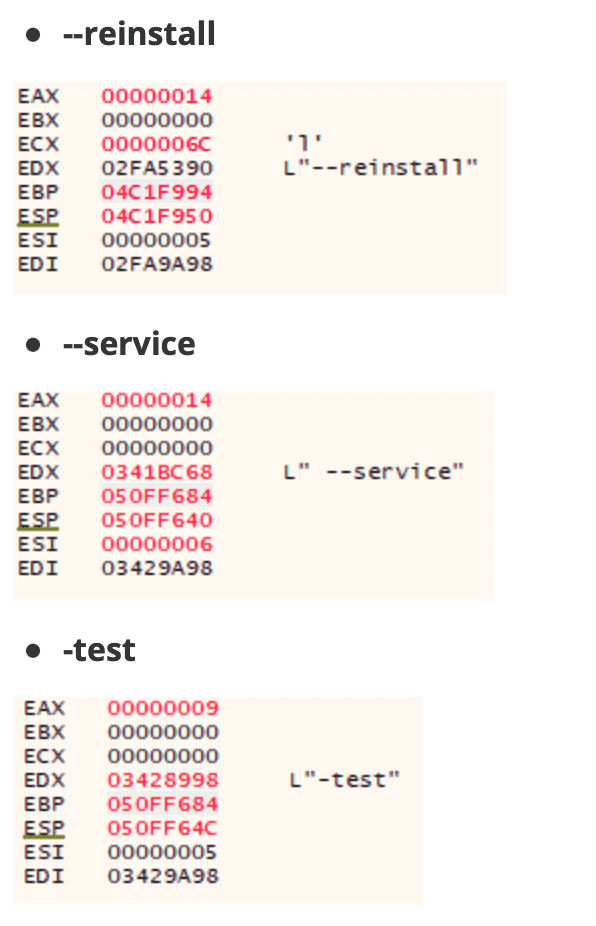This screenshot has width=596, height=926.
Task: Click underlined ESP register in reinstall dump
Action: pyautogui.click(x=38, y=216)
